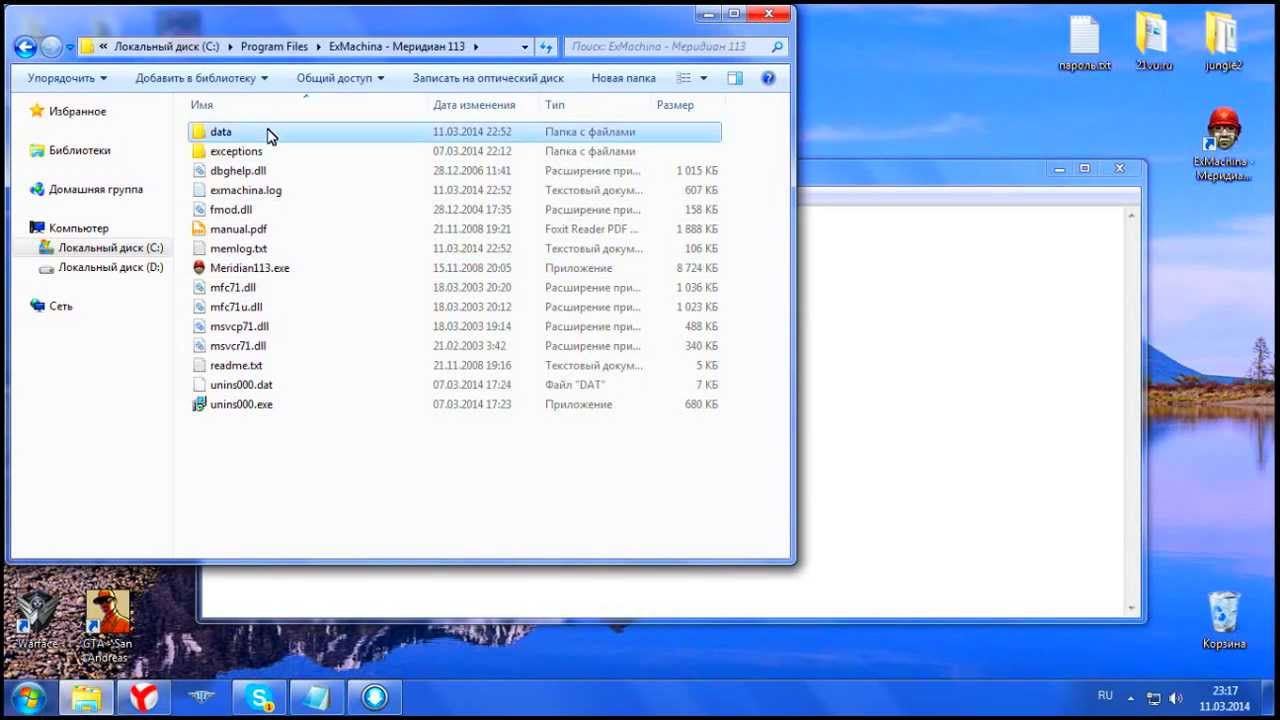Image resolution: width=1280 pixels, height=720 pixels.
Task: Select the mfc71u.dll file name
Action: (x=236, y=307)
